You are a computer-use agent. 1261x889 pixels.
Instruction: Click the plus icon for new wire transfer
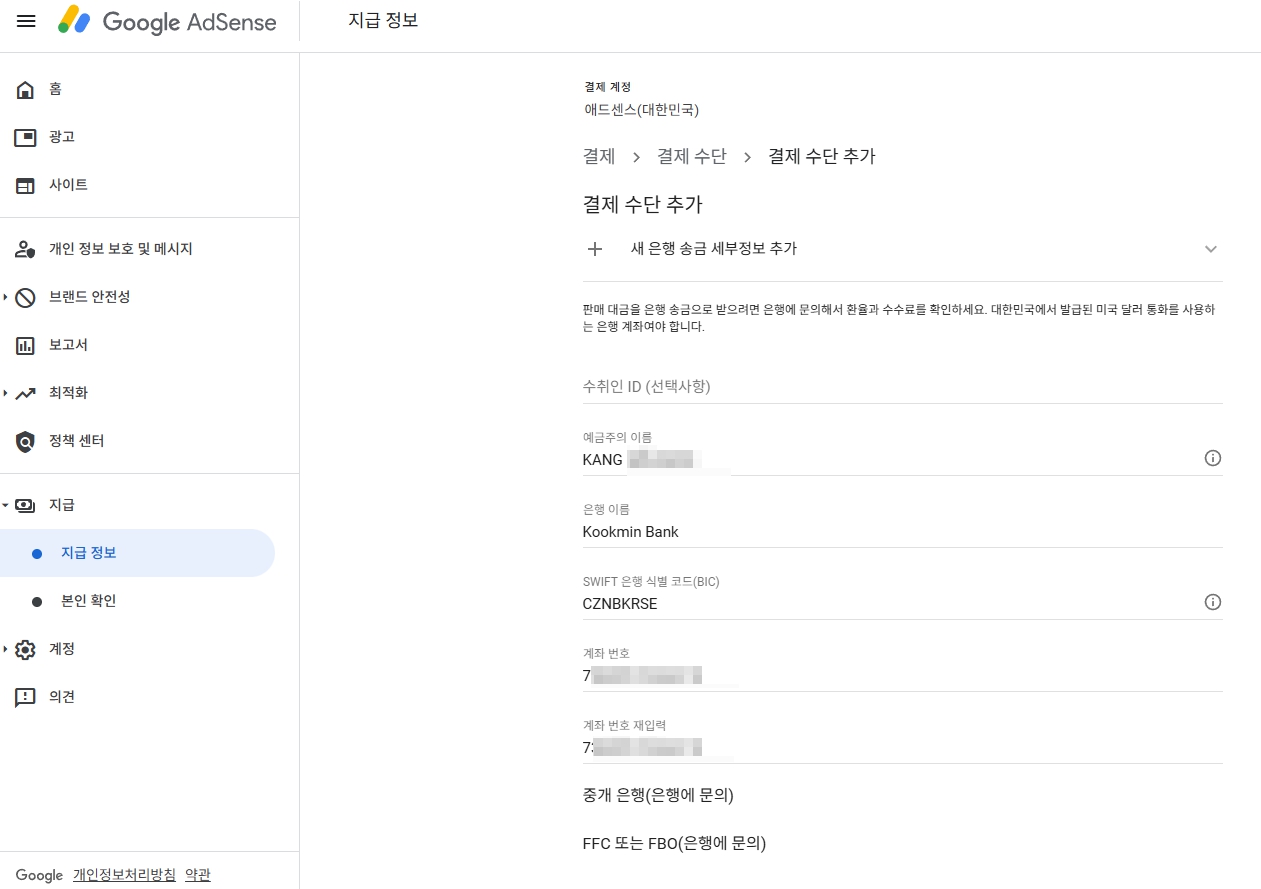[x=594, y=249]
